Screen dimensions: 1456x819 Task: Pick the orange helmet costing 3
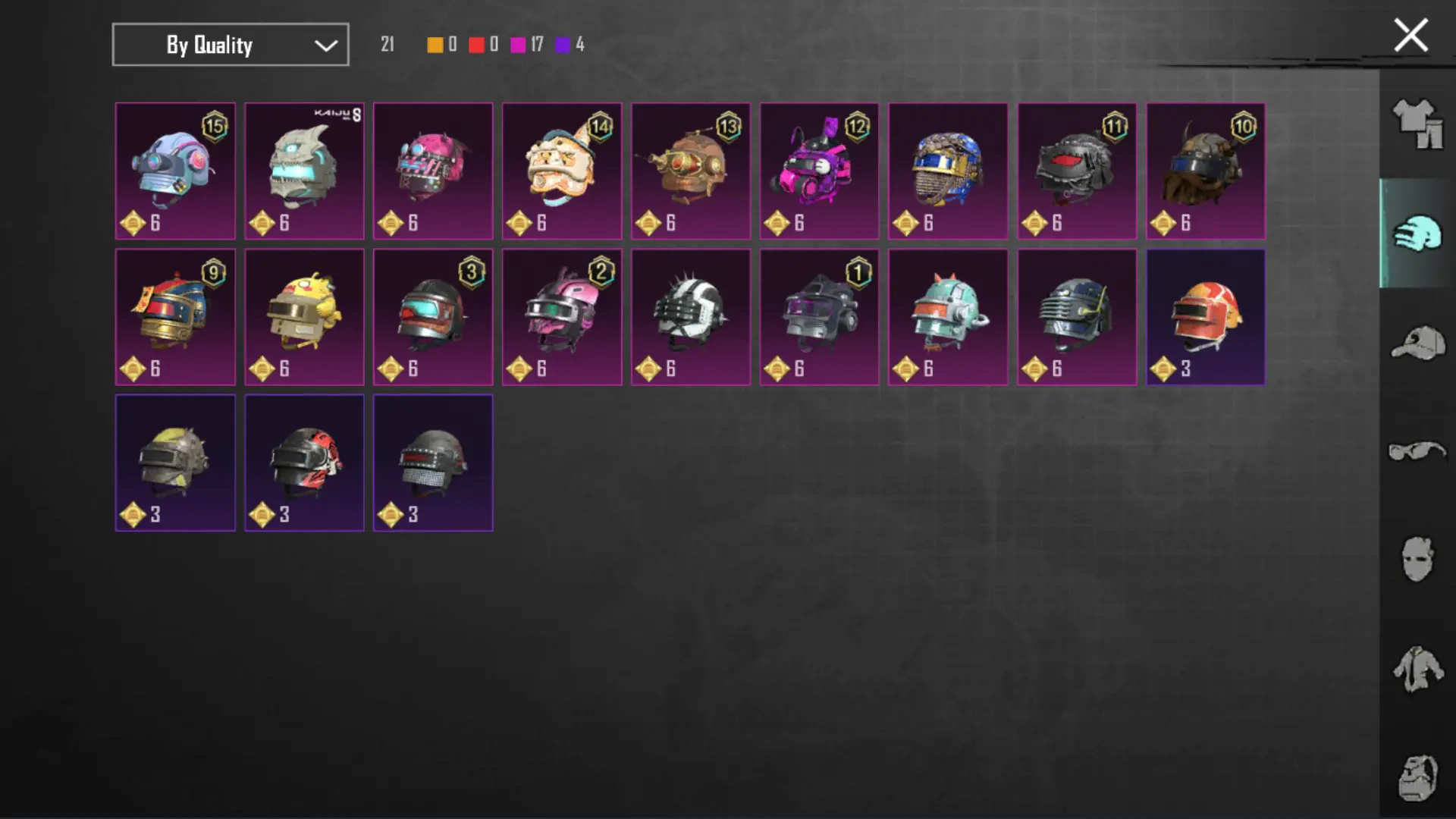tap(1206, 317)
